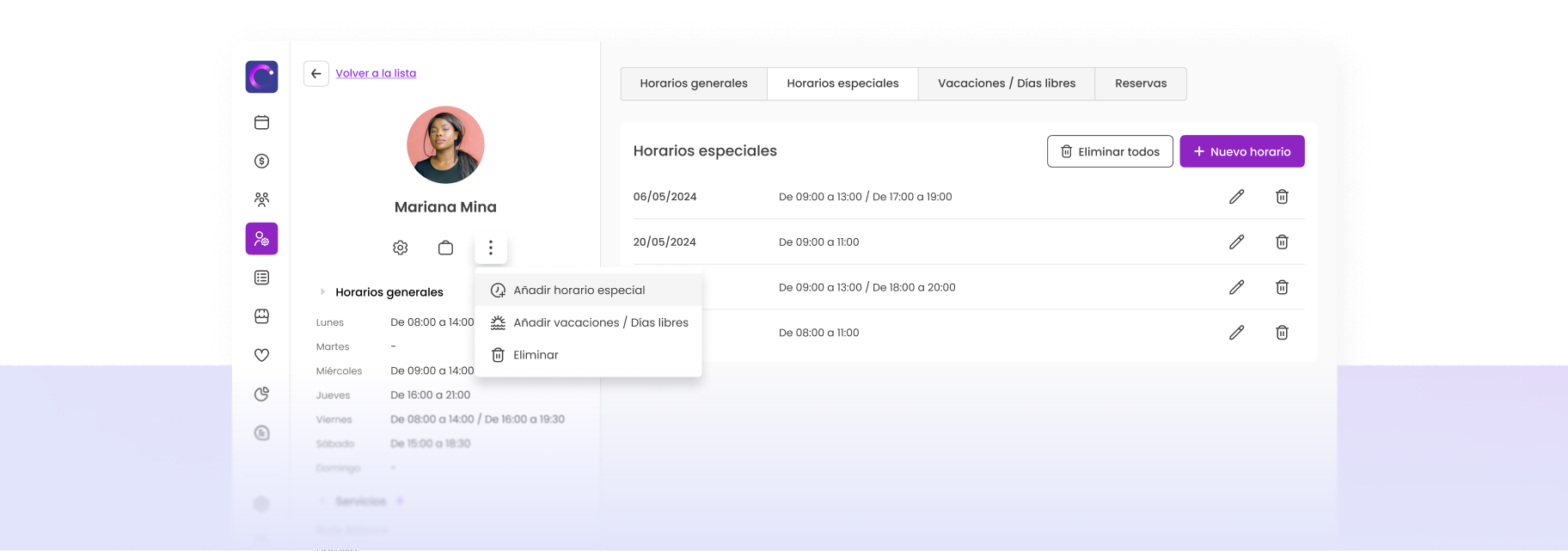
Task: Delete the 20/05/2024 special schedule
Action: pyautogui.click(x=1282, y=242)
